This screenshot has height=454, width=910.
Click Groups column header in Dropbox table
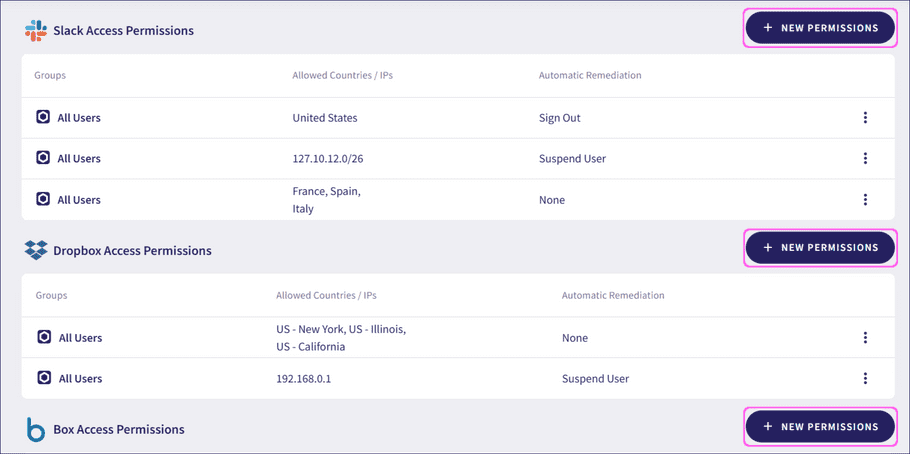(x=52, y=295)
